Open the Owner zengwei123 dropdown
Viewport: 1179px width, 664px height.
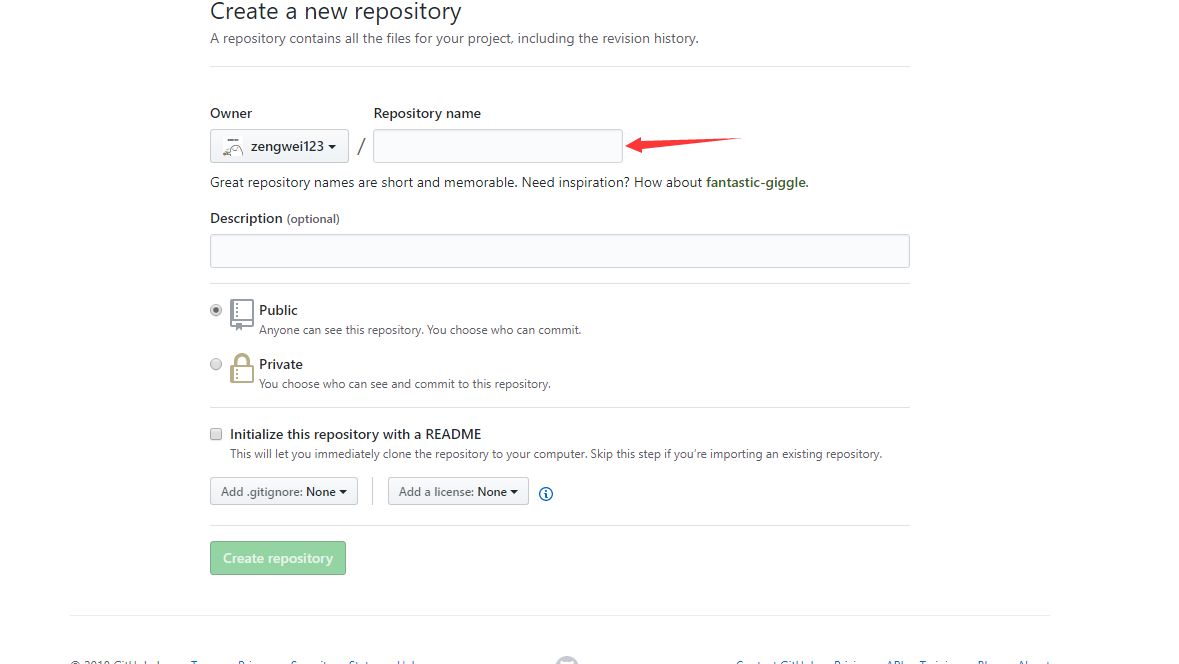tap(279, 146)
